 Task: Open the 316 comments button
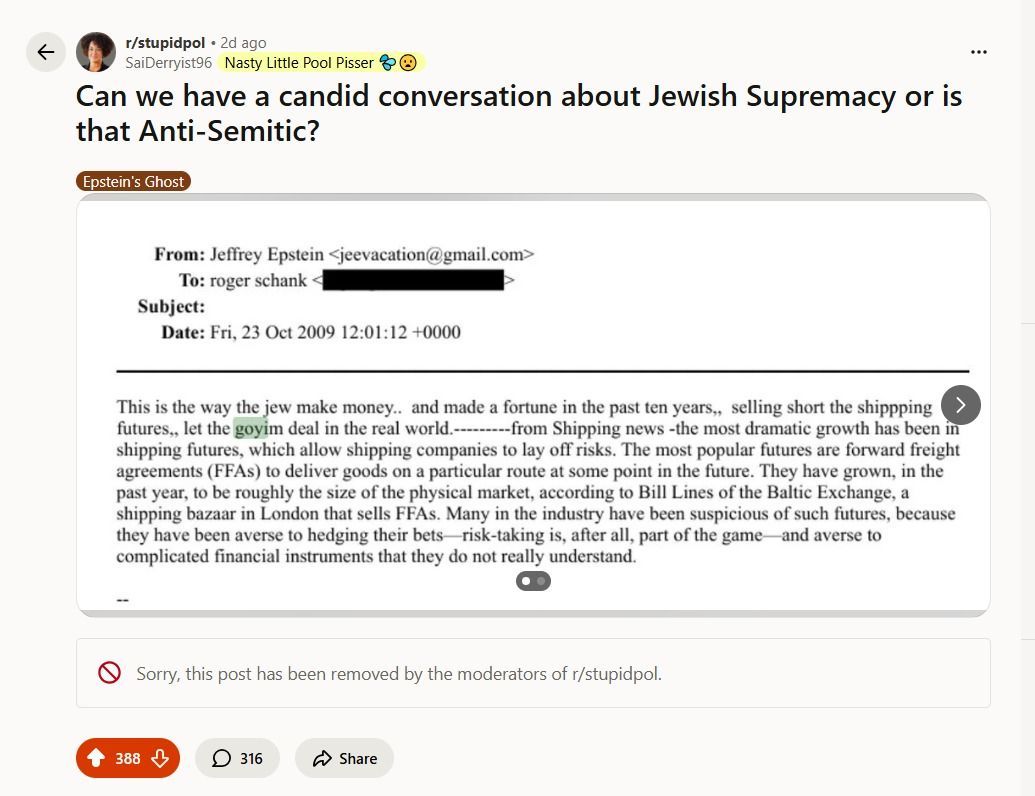238,758
